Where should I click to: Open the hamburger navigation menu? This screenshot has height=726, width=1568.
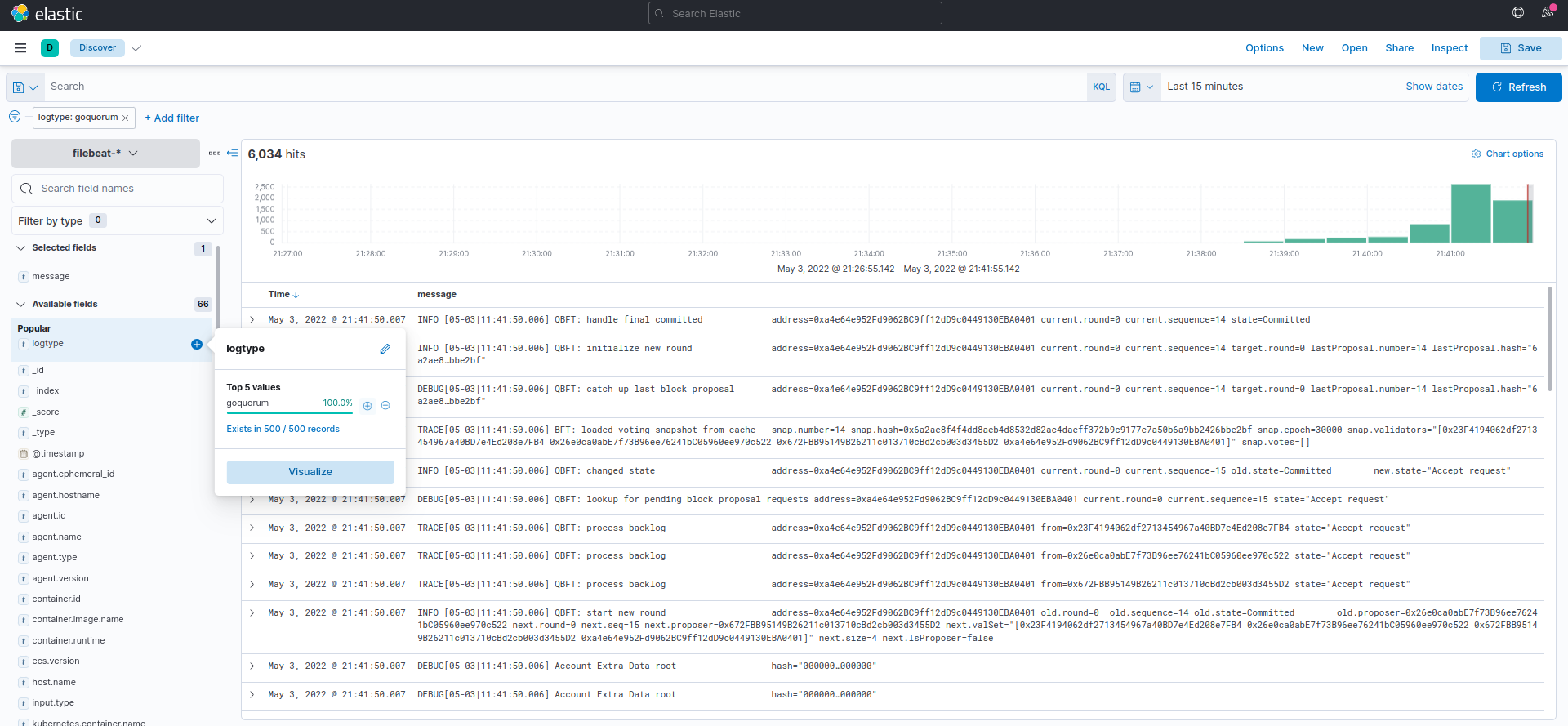20,48
